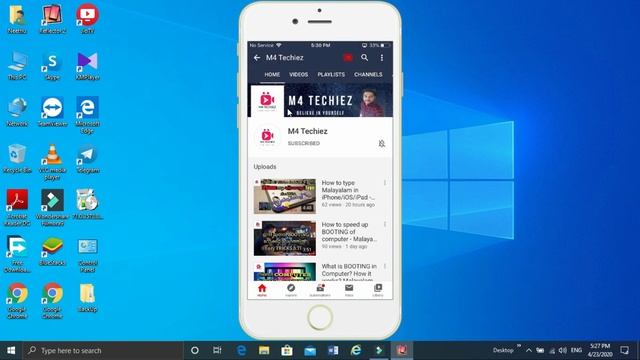The width and height of the screenshot is (640, 360).
Task: Click the volume speaker icon in system tray
Action: coord(563,350)
